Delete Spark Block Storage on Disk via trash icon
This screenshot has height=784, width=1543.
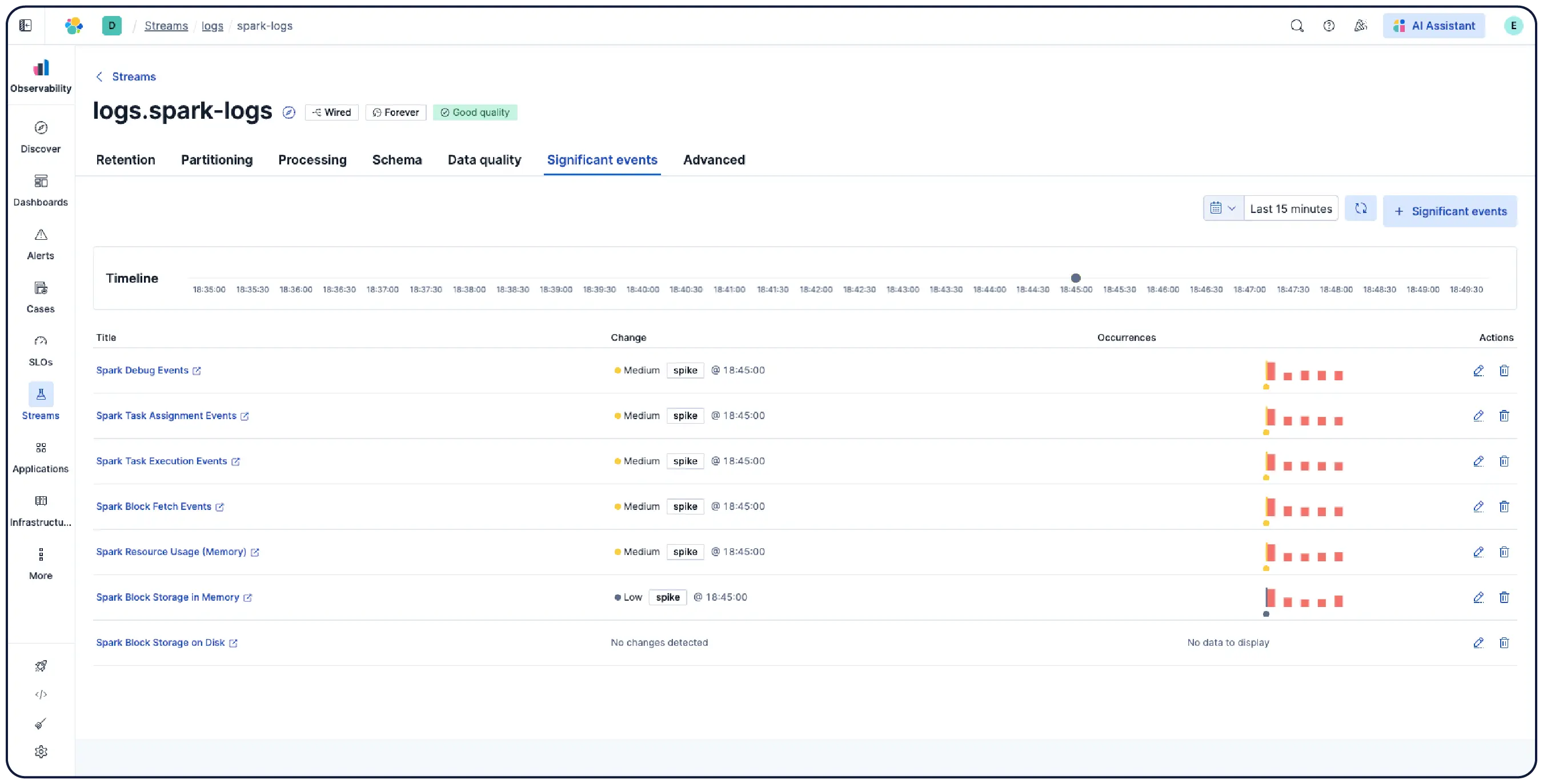1505,642
